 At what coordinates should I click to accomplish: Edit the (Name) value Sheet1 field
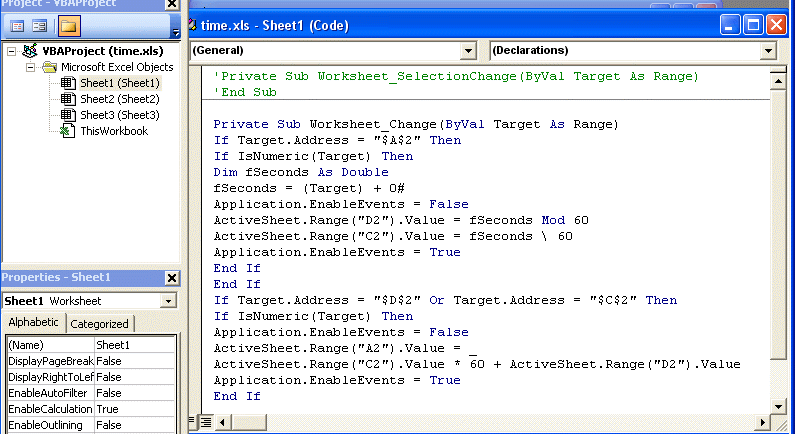135,345
